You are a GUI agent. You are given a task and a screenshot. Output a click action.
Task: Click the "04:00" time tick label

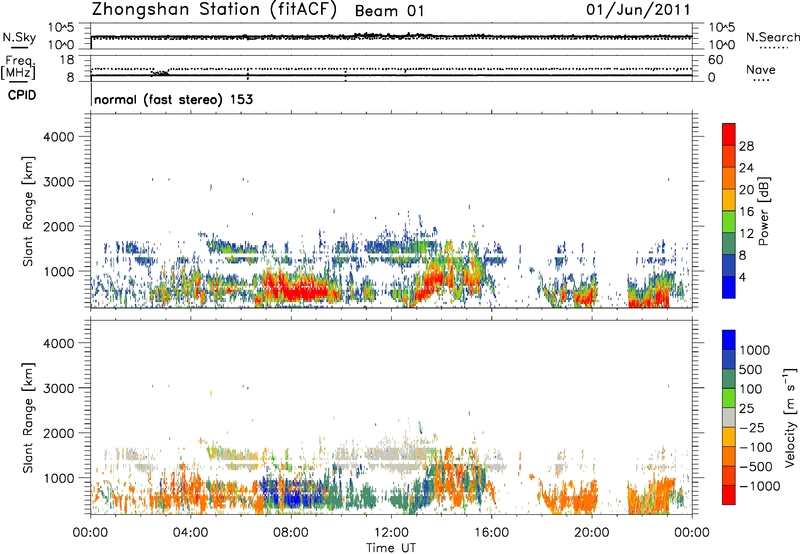click(190, 533)
